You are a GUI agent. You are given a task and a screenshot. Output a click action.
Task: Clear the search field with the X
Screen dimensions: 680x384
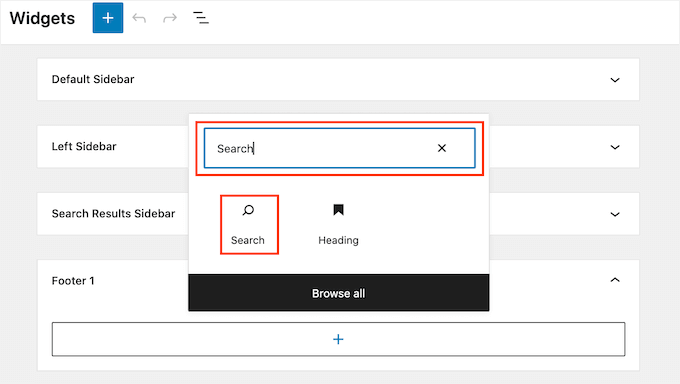(442, 148)
